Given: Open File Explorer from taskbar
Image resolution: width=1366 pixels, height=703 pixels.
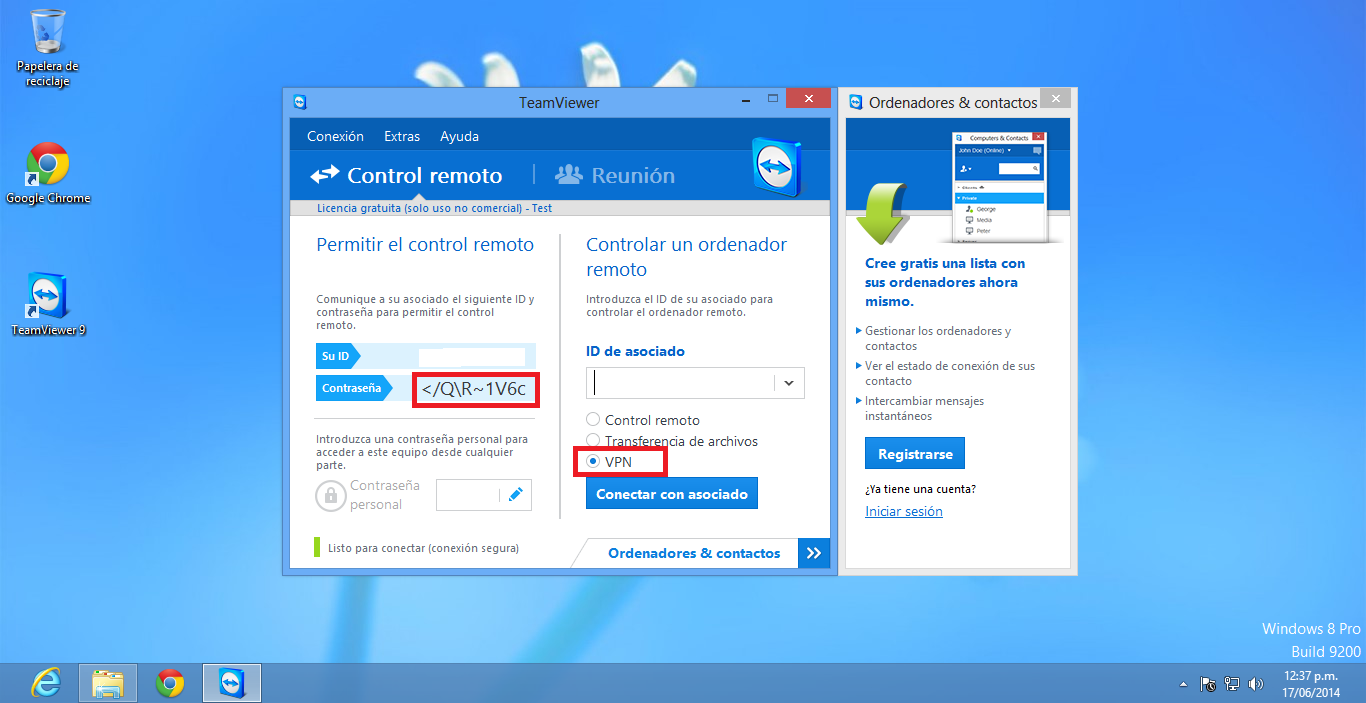Looking at the screenshot, I should [x=107, y=683].
